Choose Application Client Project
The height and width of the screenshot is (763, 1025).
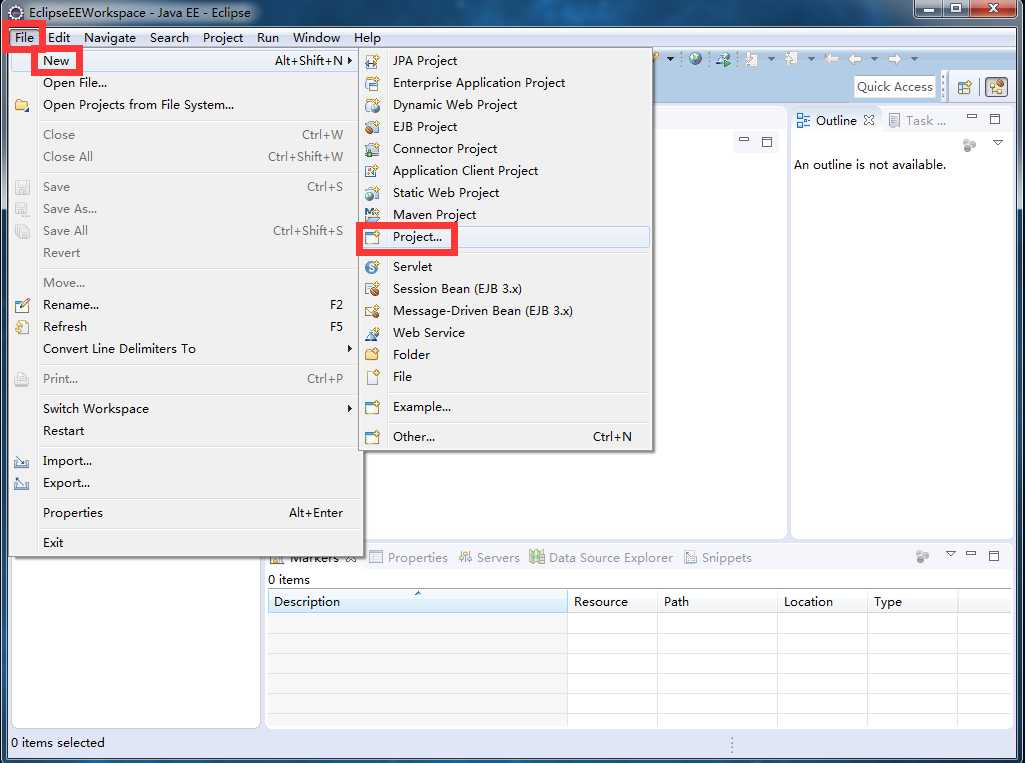pyautogui.click(x=505, y=171)
